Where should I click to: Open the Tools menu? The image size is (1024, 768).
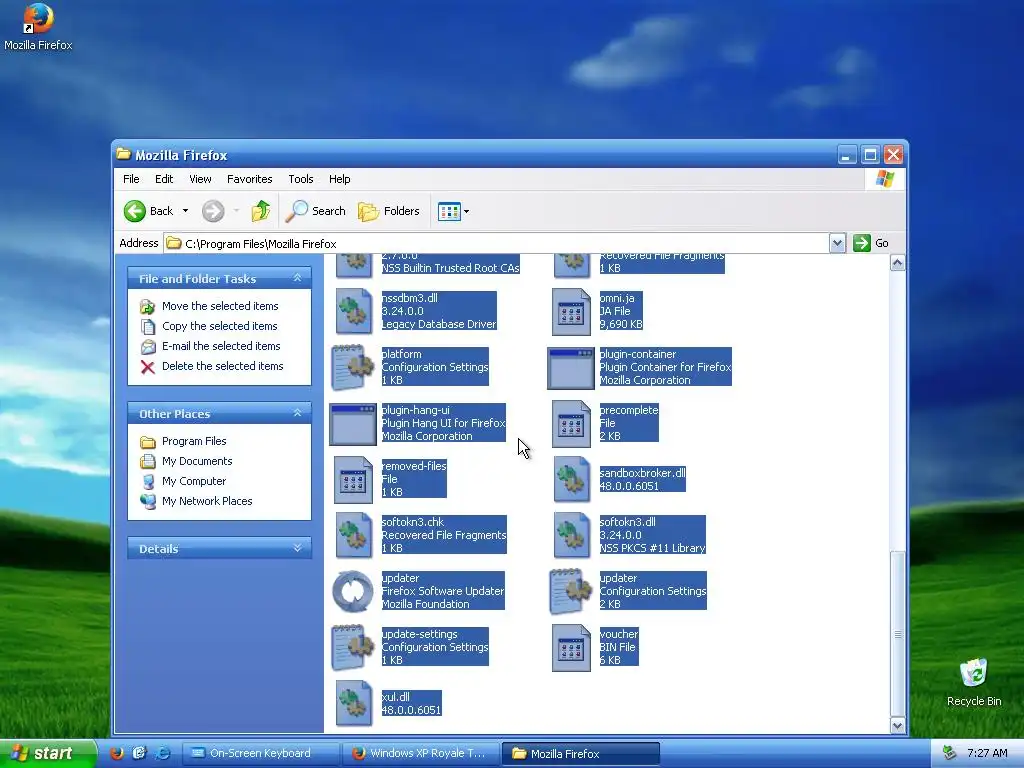[x=301, y=179]
